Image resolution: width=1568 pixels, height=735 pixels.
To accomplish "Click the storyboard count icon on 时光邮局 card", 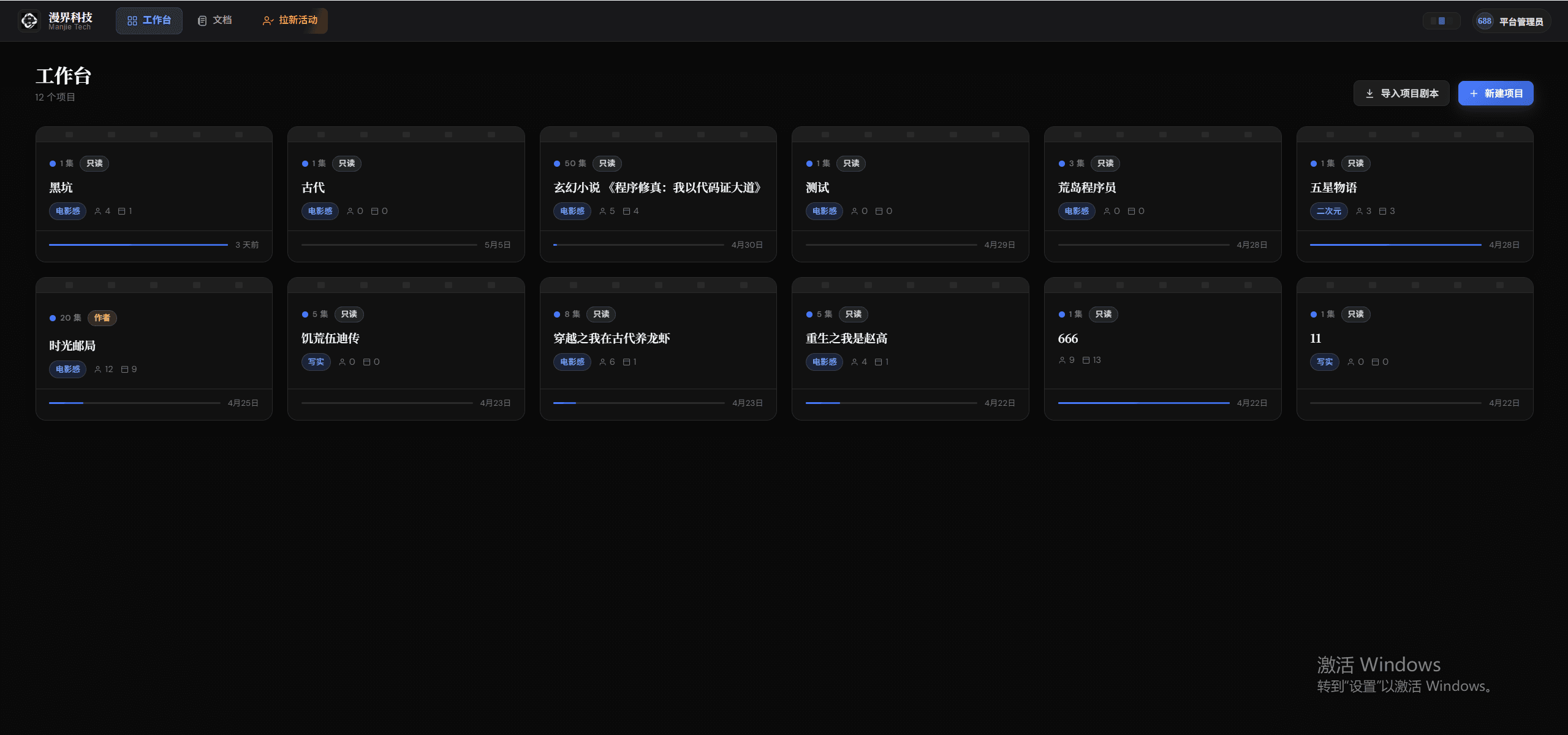I will coord(124,370).
